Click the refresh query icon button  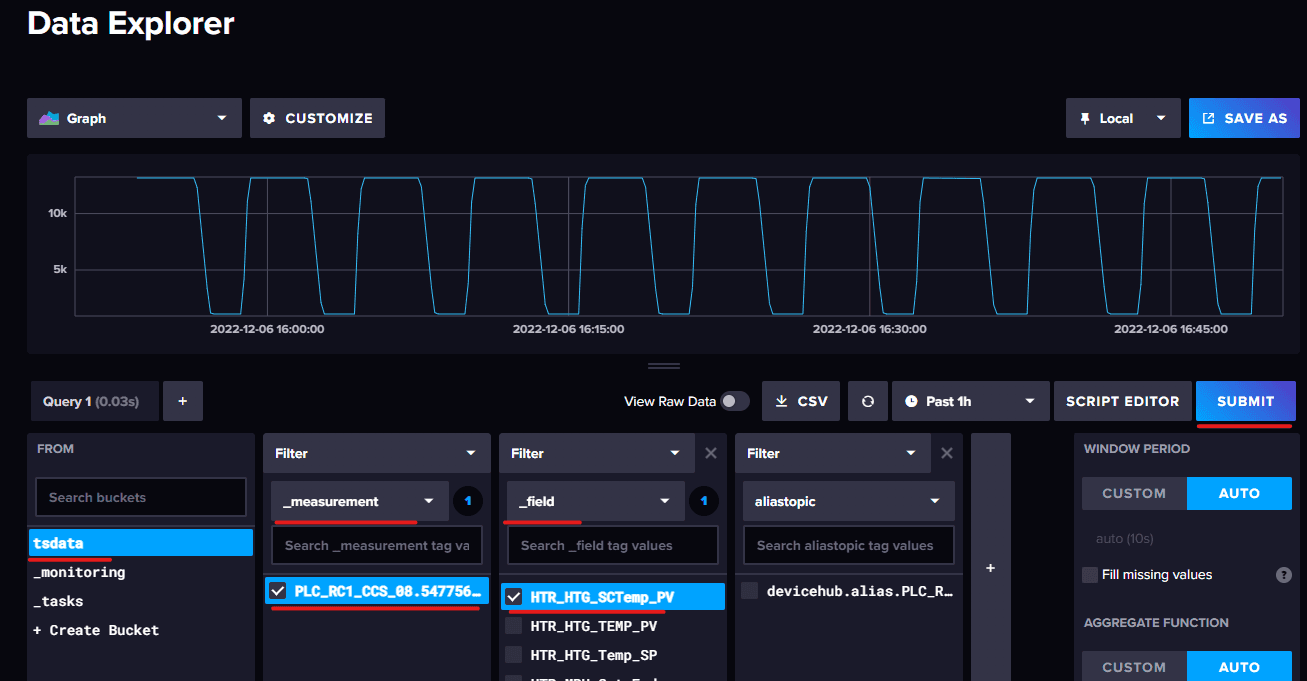(868, 401)
